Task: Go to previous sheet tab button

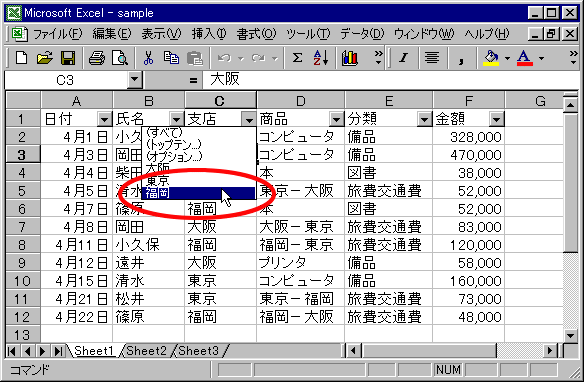Action: (27, 351)
